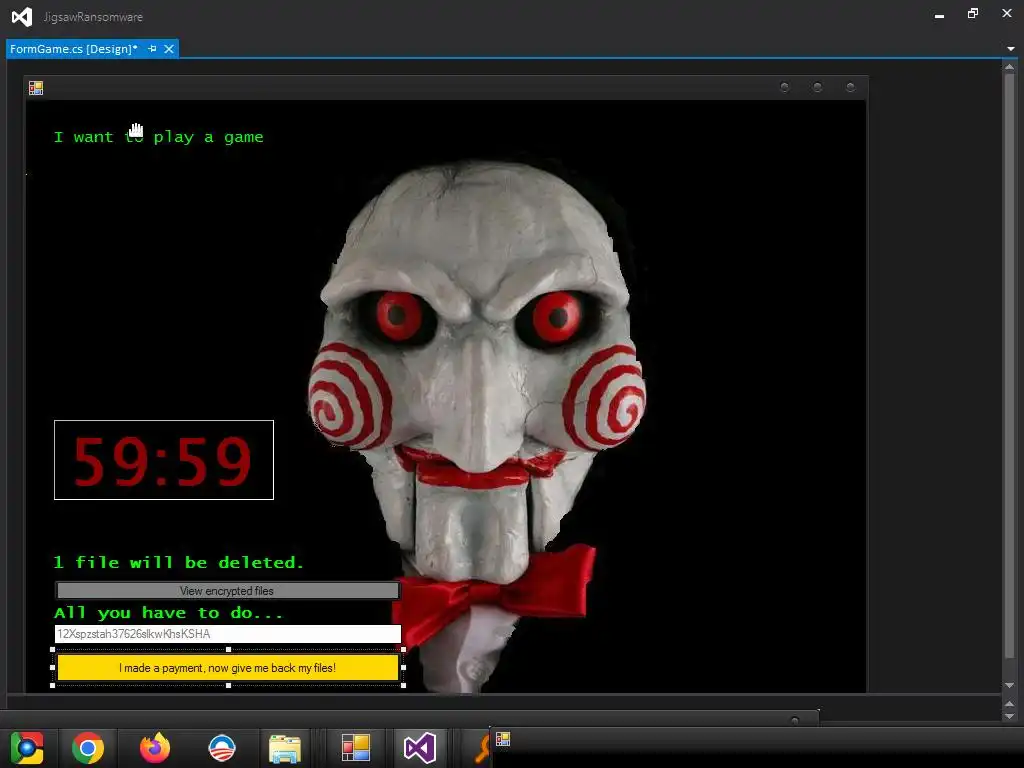Select the 'I want to play a game' label
Viewport: 1024px width, 768px height.
point(159,137)
